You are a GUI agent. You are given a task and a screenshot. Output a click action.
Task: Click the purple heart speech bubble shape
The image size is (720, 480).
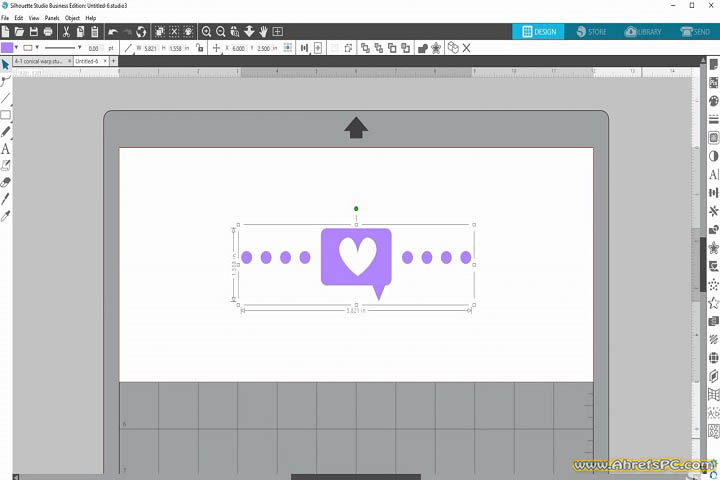click(356, 263)
